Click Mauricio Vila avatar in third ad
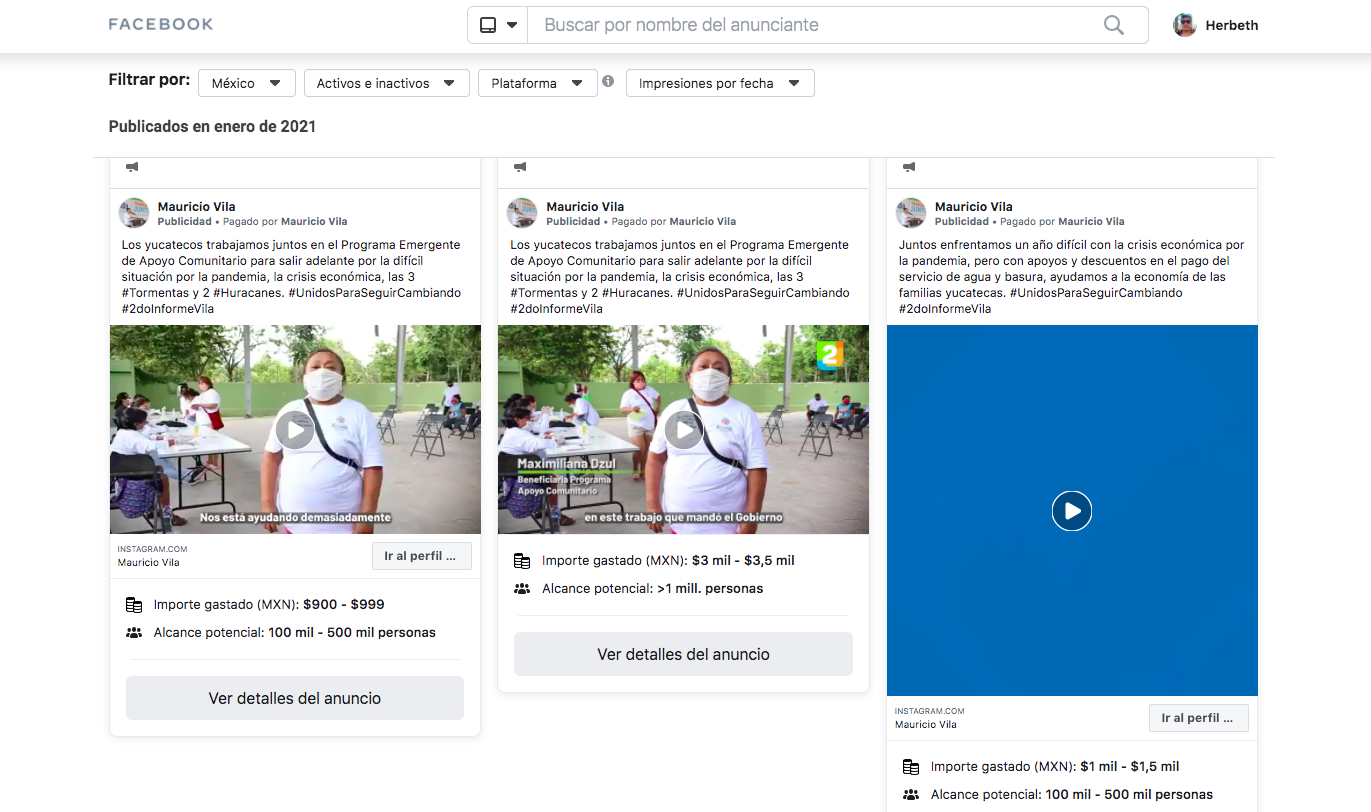The width and height of the screenshot is (1371, 812). 911,213
